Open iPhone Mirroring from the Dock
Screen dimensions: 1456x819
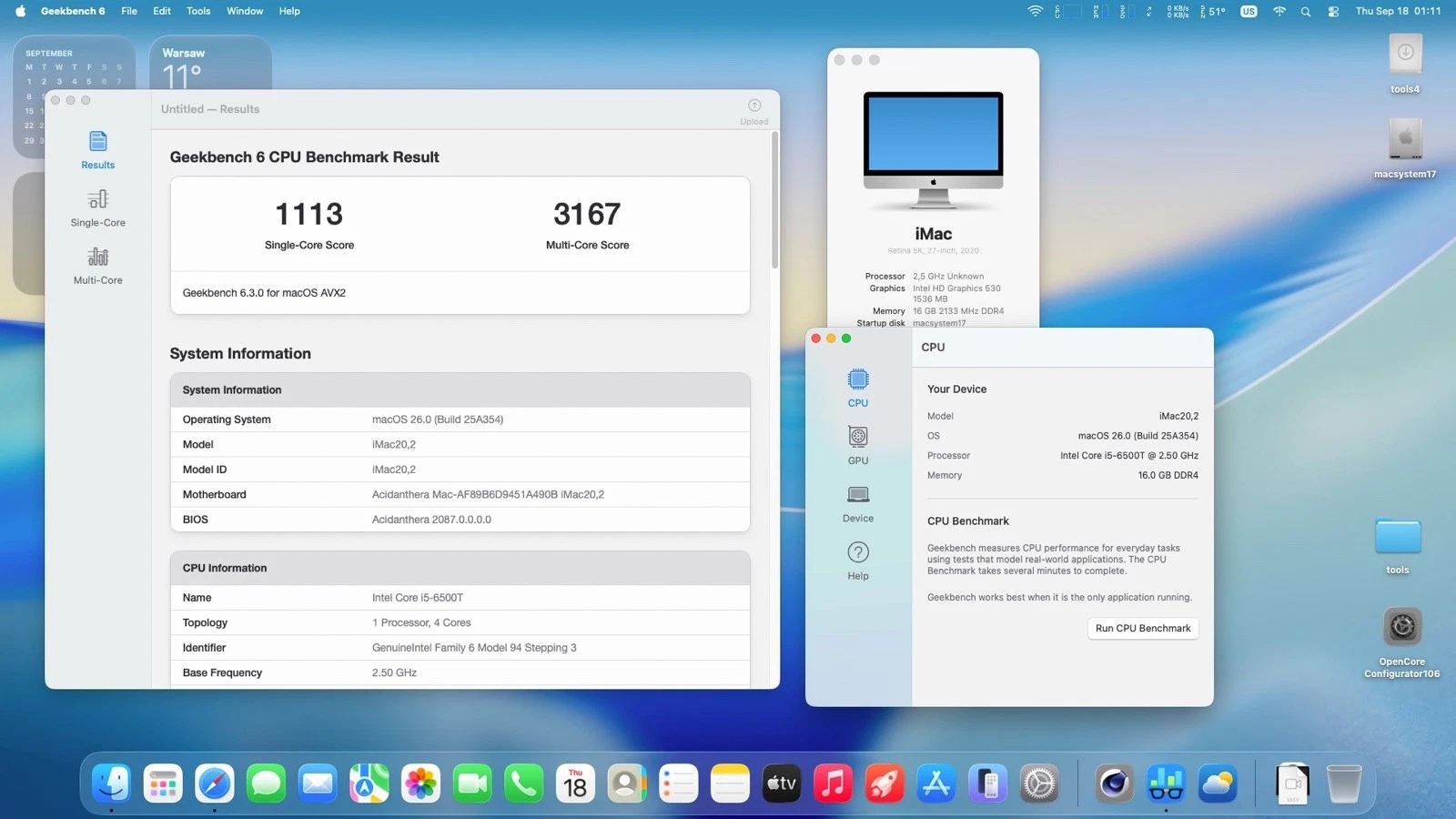click(x=987, y=783)
